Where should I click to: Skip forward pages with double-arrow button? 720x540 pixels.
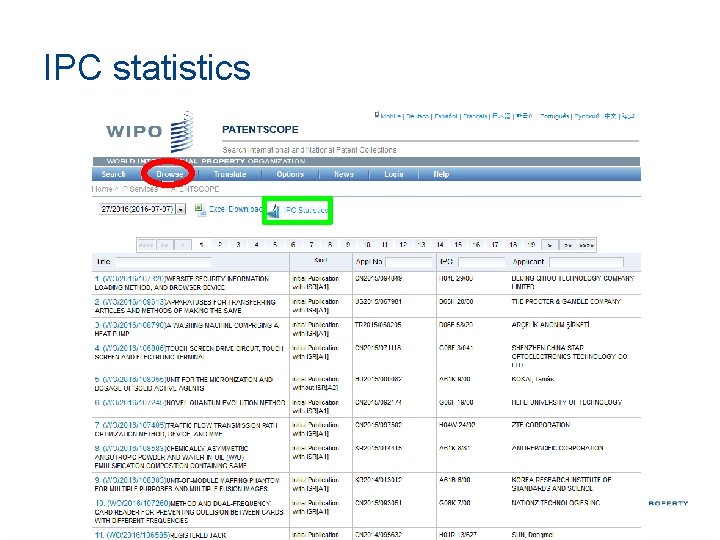(568, 245)
